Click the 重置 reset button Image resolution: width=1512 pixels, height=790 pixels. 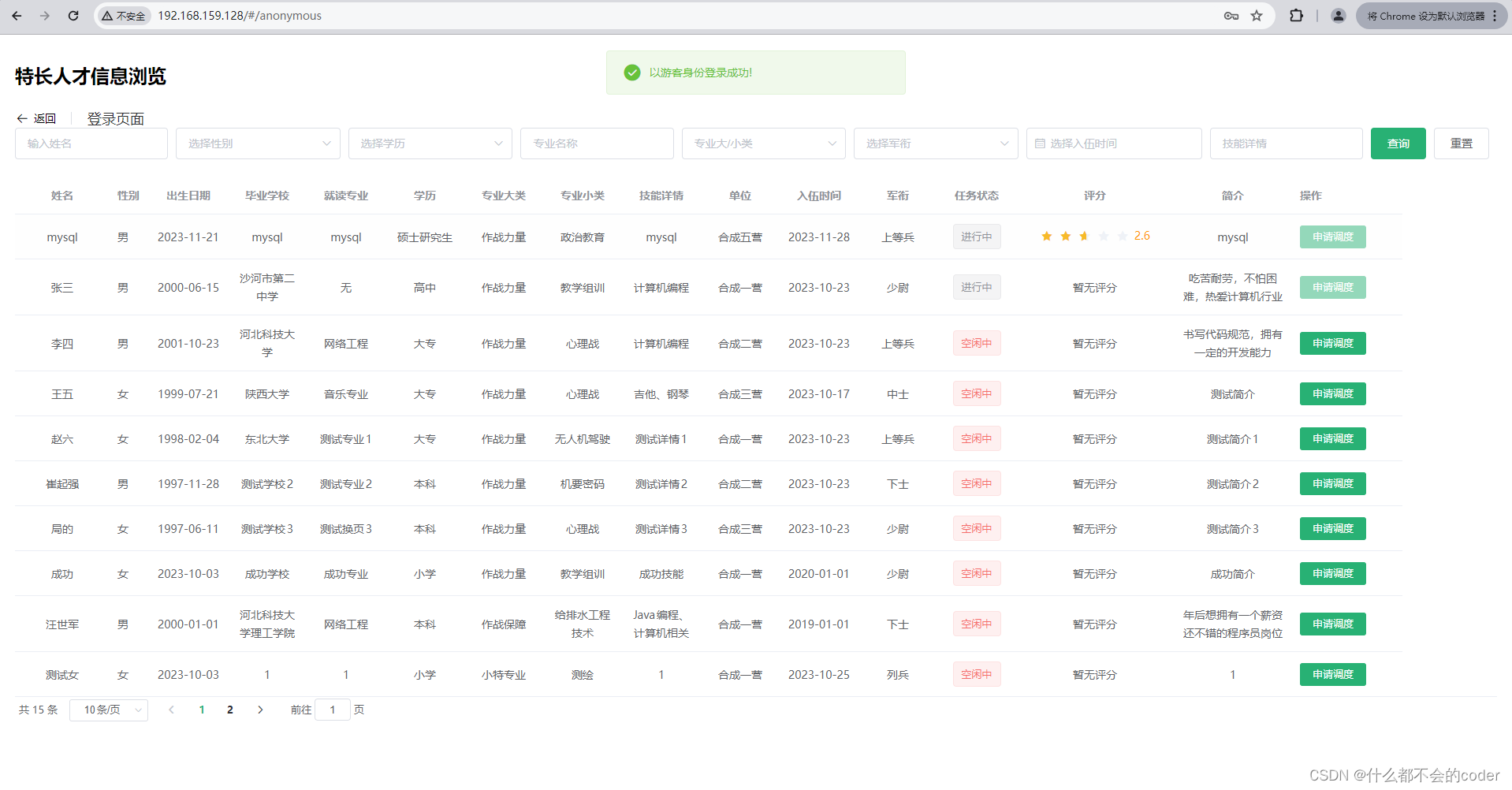click(1462, 143)
